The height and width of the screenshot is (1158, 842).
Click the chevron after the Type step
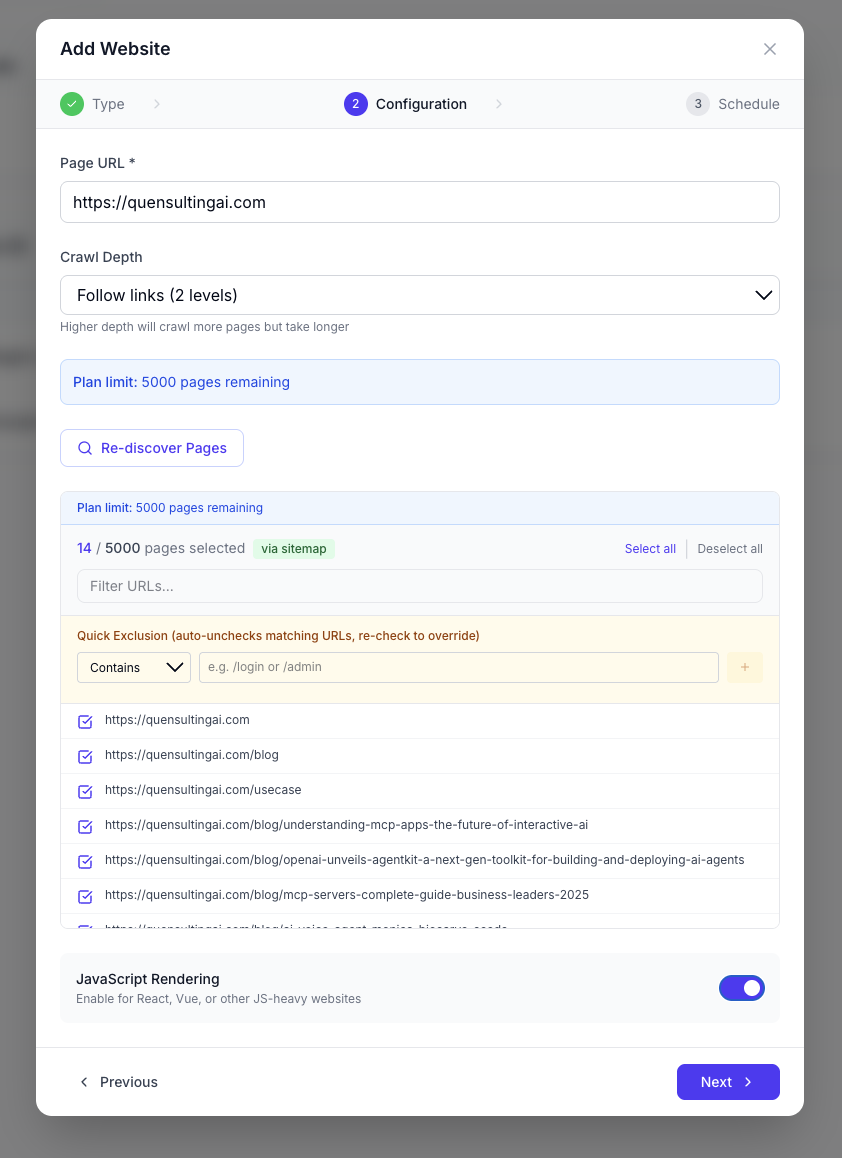(x=157, y=103)
